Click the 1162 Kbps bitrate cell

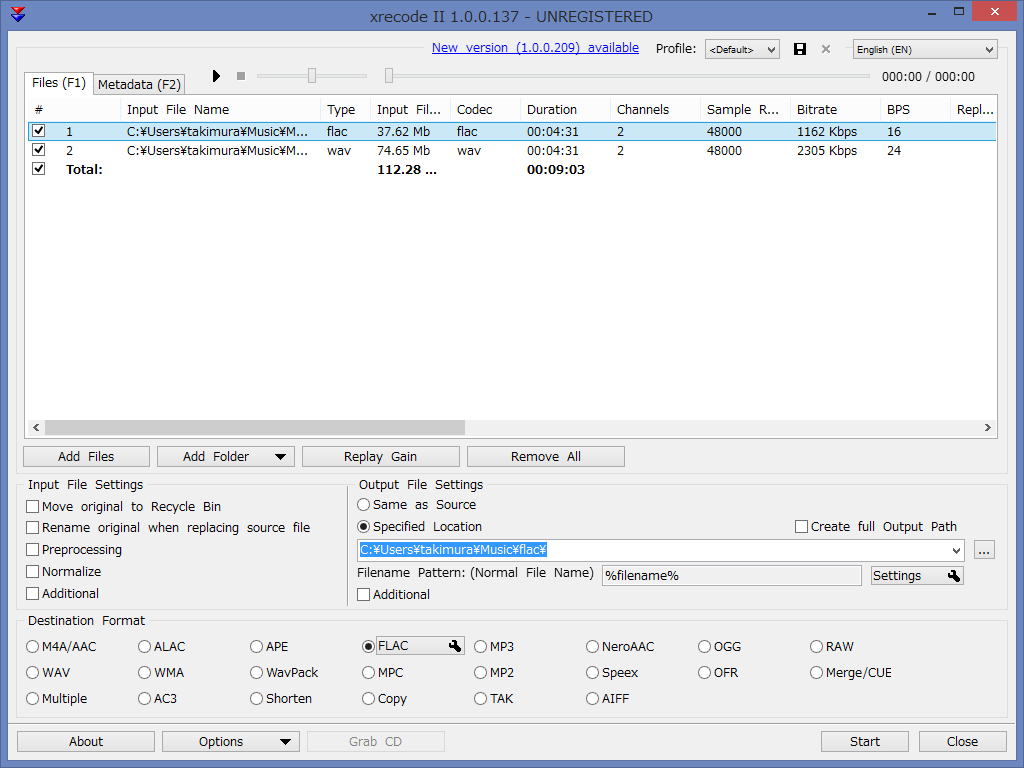(x=827, y=131)
